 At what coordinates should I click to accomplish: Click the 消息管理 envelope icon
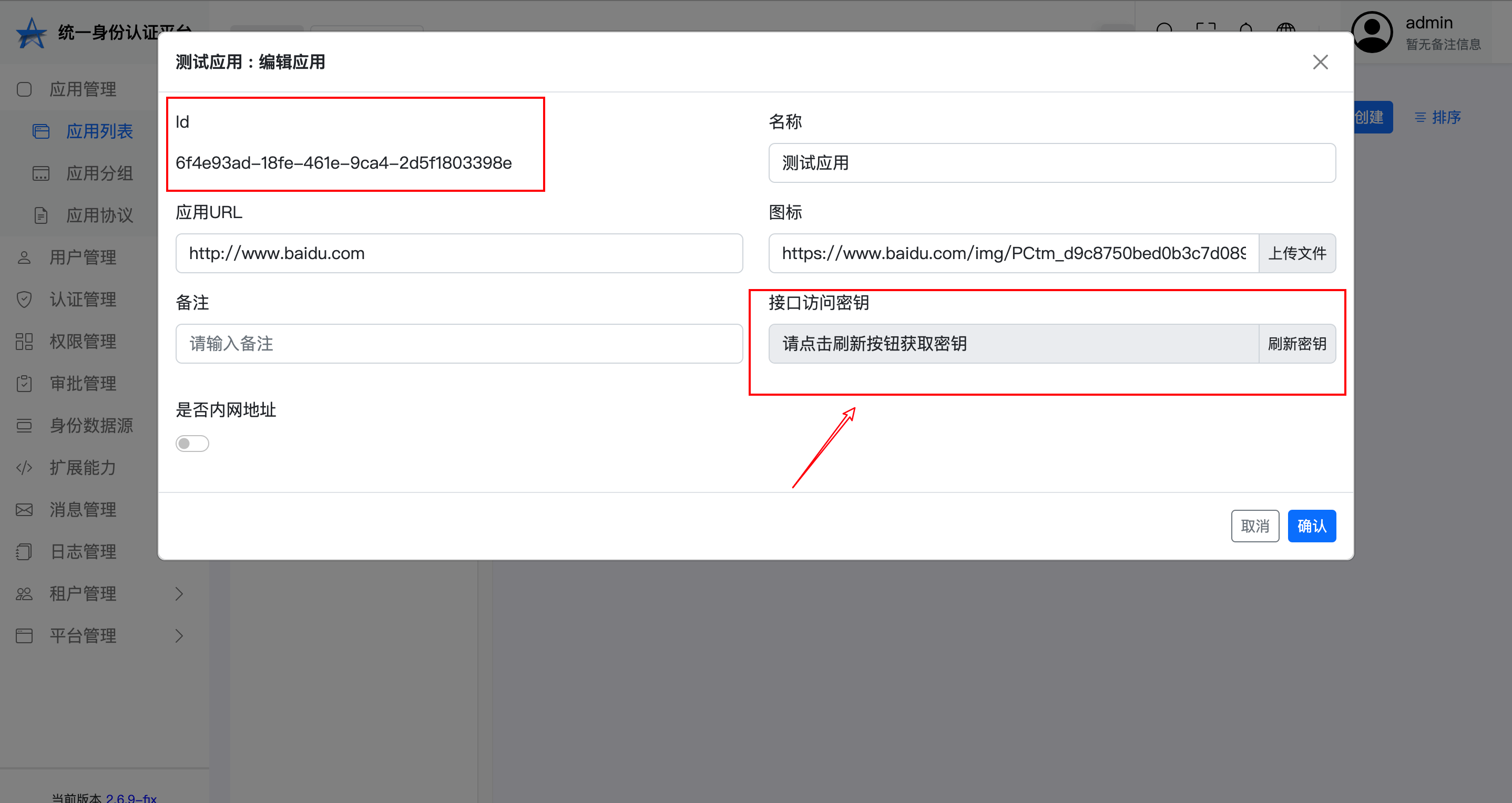coord(24,510)
